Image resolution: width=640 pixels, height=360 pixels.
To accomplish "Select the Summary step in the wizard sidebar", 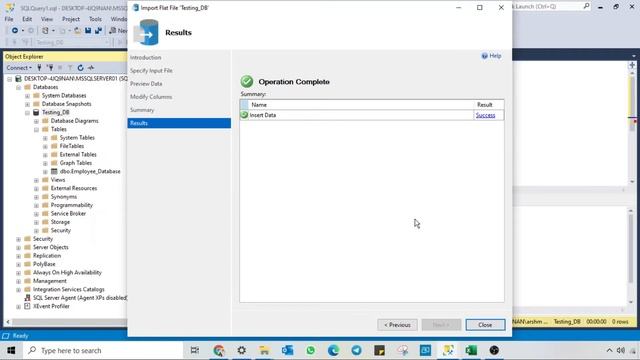I will 142,110.
